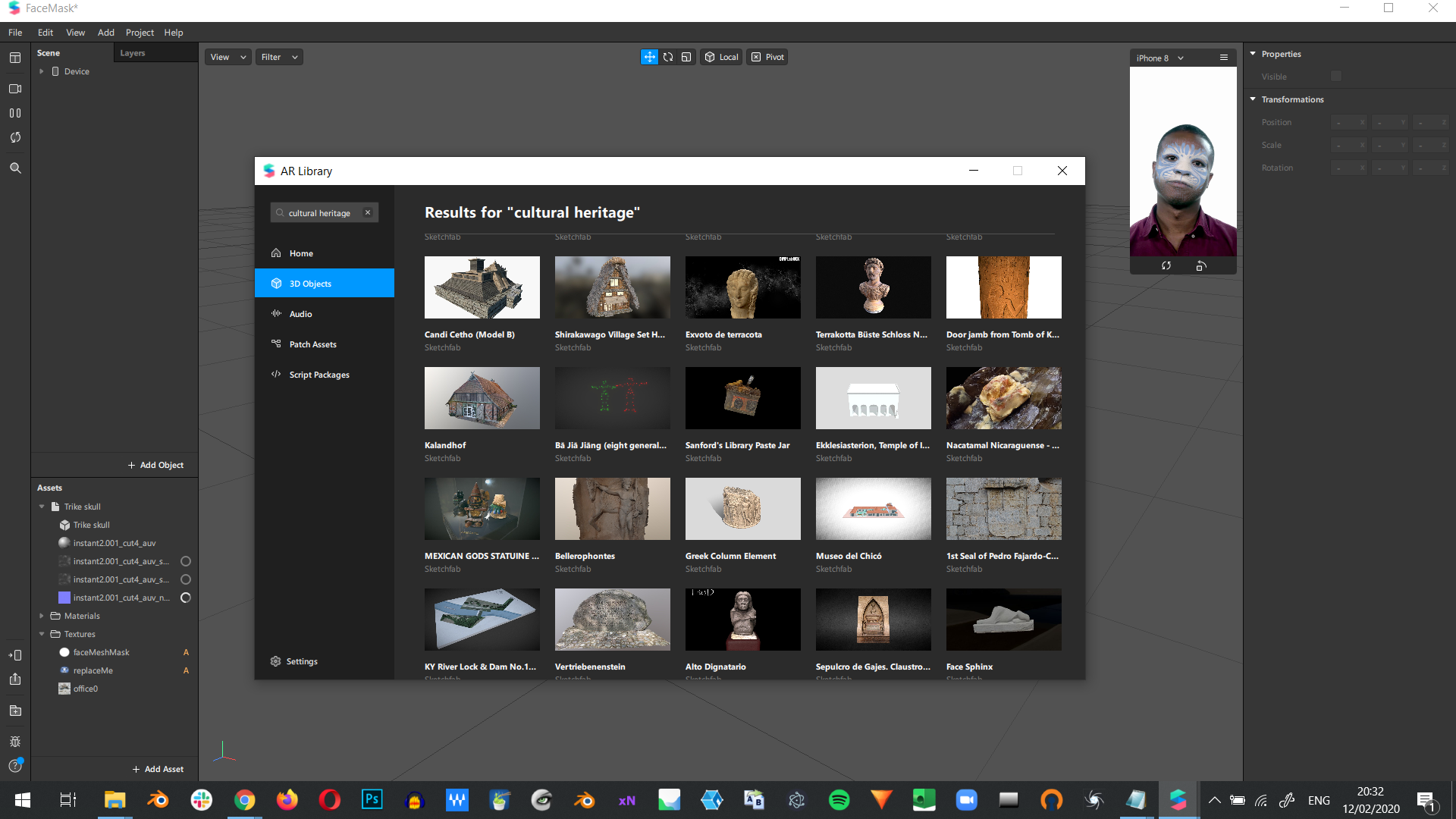Expand the Device node in the Scene panel
Screen dimensions: 1456x819
tap(42, 71)
